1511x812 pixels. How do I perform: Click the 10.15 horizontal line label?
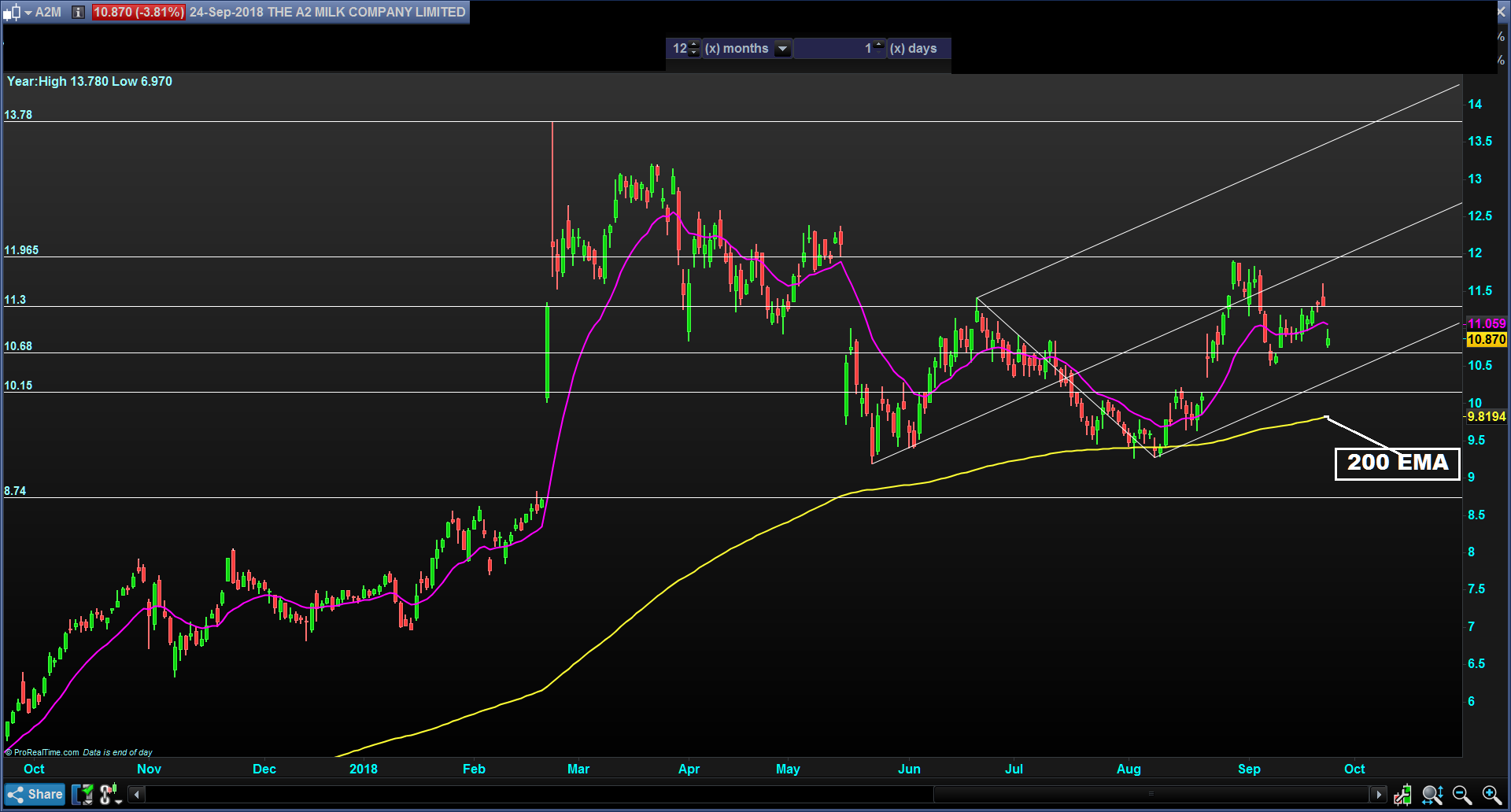point(18,386)
